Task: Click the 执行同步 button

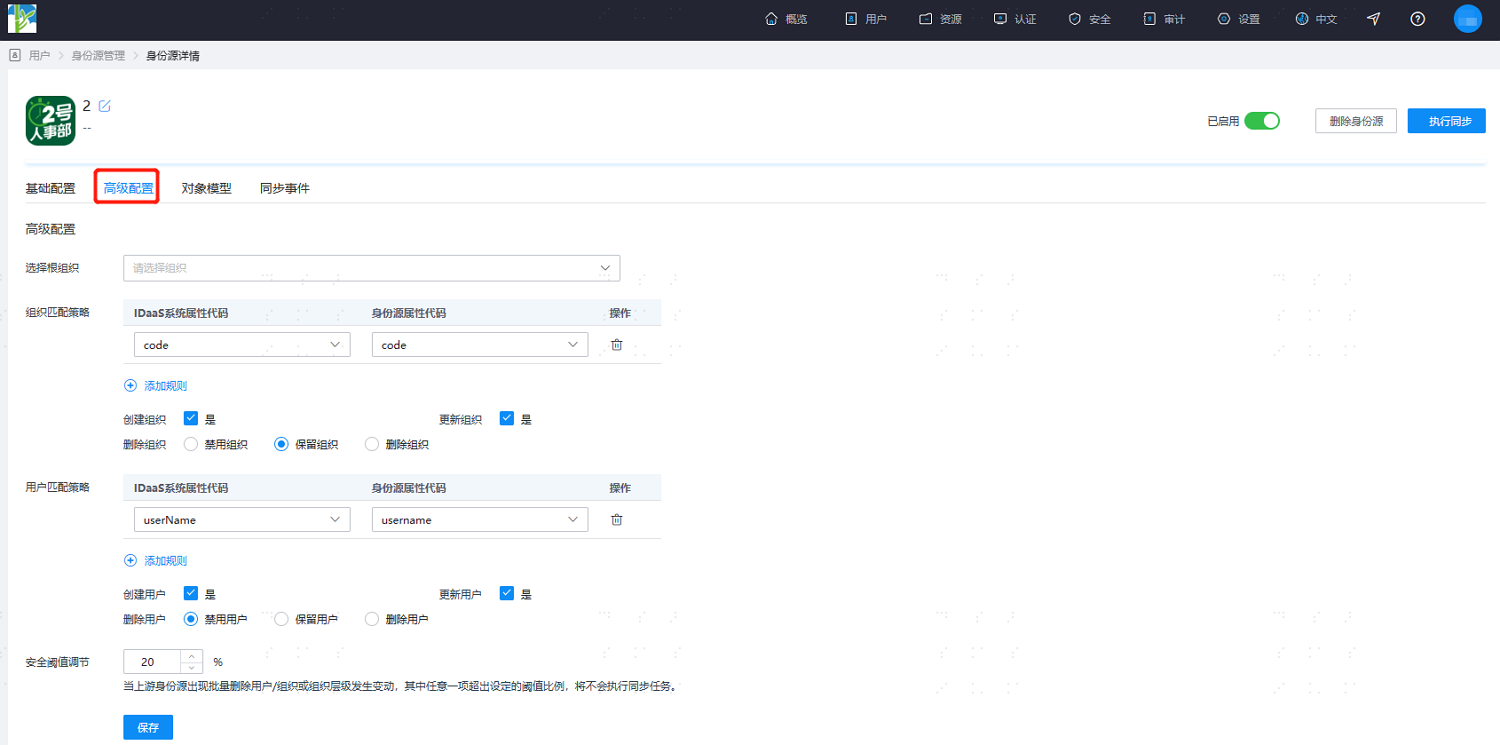Action: tap(1446, 121)
